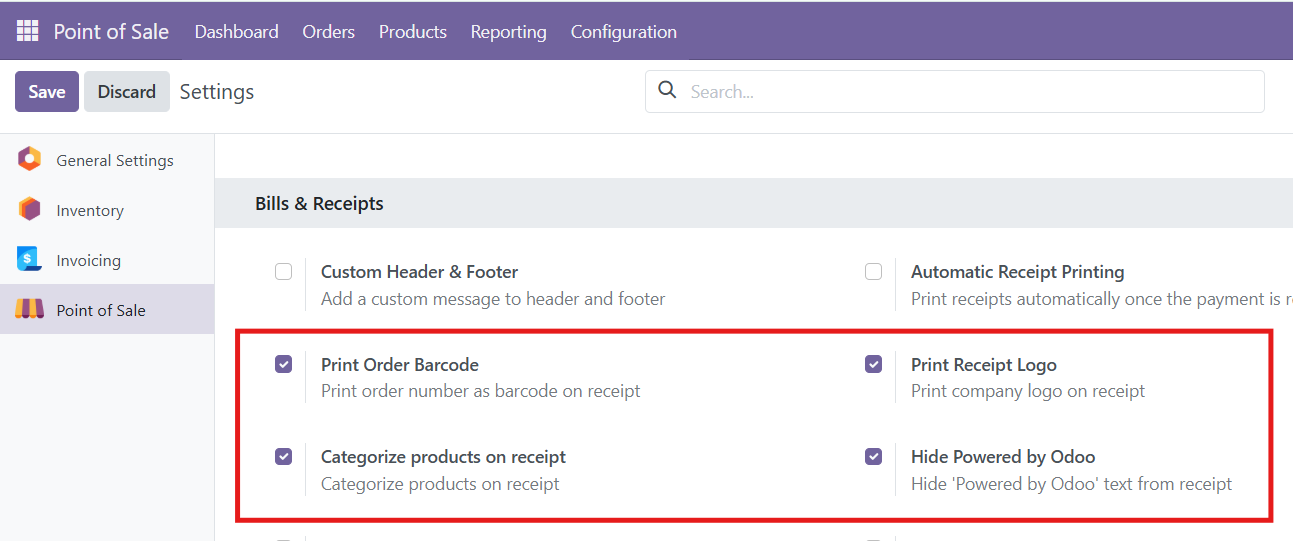Enable Automatic Receipt Printing checkbox
The image size is (1293, 541).
(x=874, y=272)
